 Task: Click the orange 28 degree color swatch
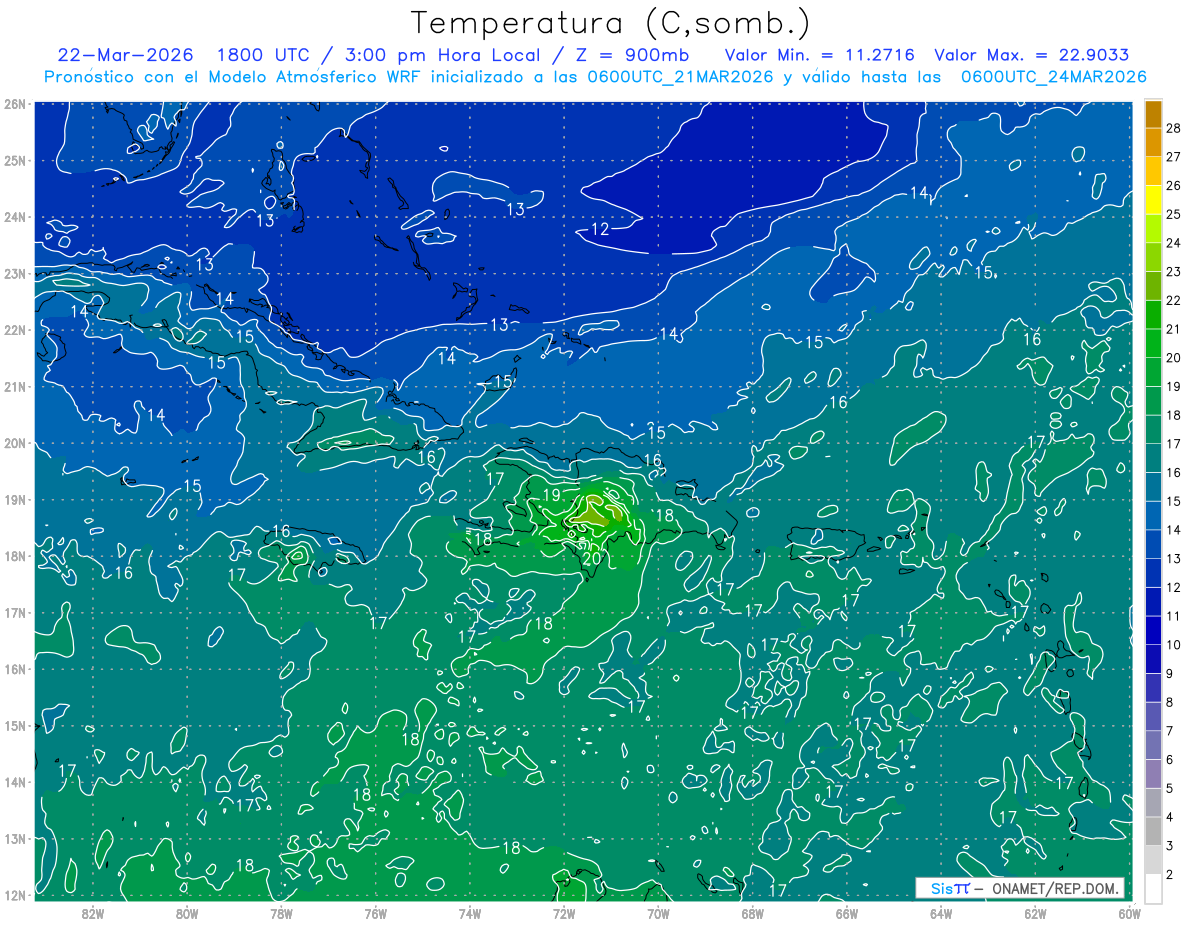pyautogui.click(x=1153, y=114)
